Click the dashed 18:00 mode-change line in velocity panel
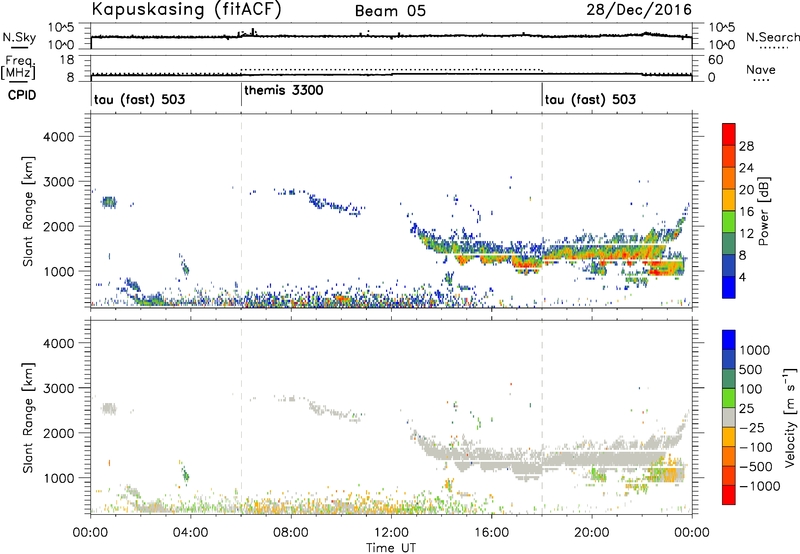 pyautogui.click(x=542, y=417)
